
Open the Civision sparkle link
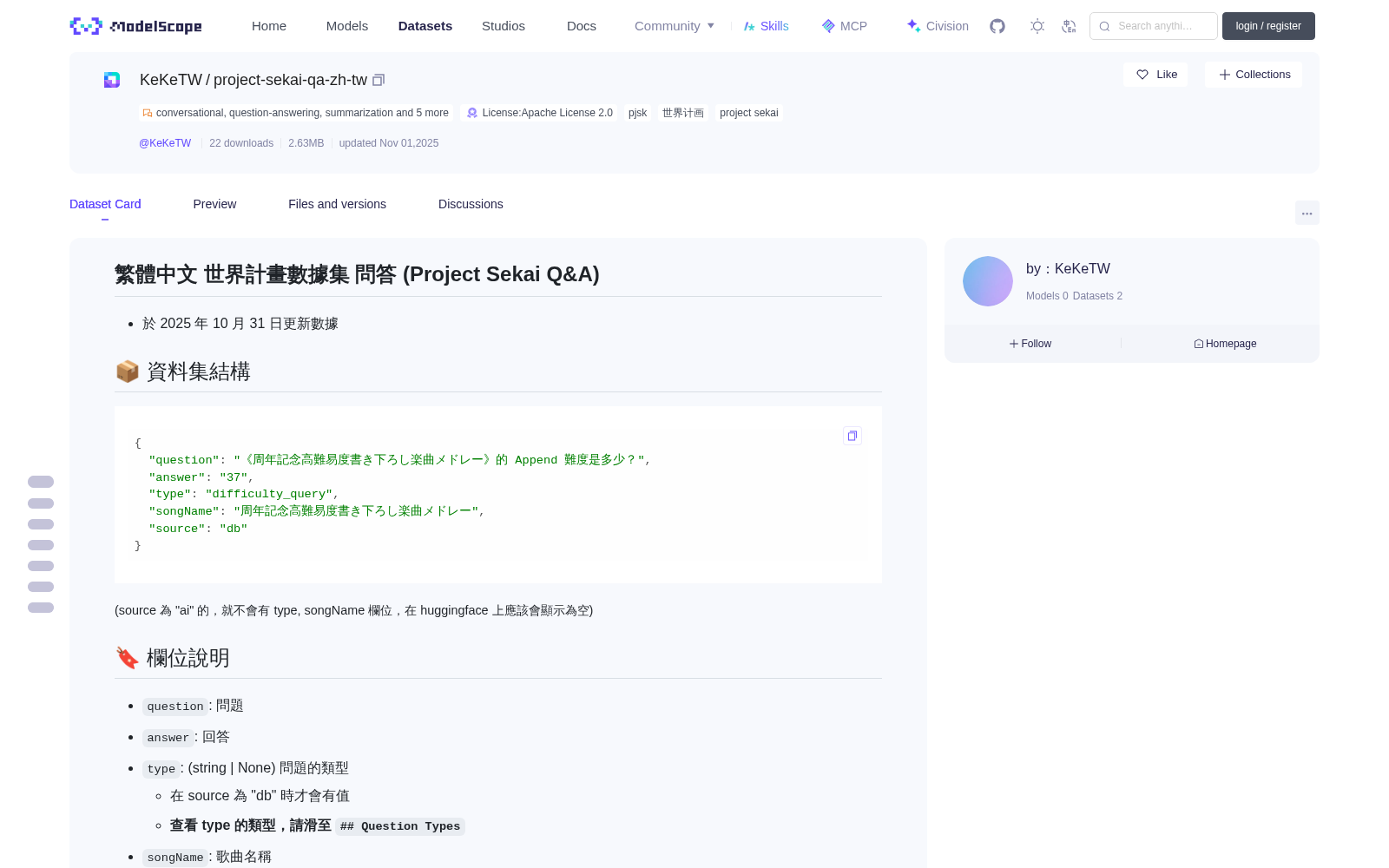tap(938, 26)
